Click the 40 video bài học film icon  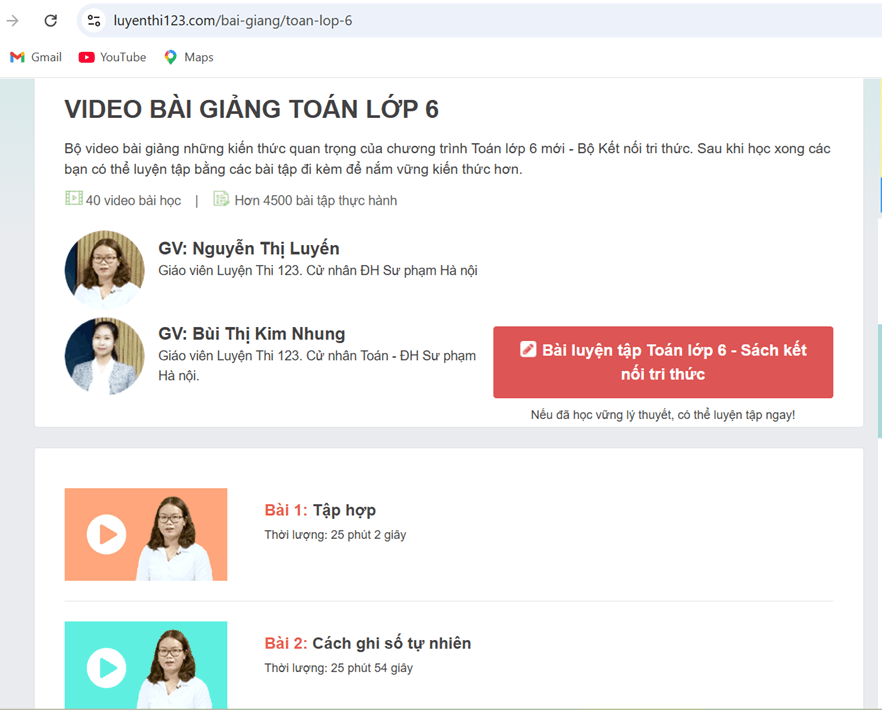point(74,198)
